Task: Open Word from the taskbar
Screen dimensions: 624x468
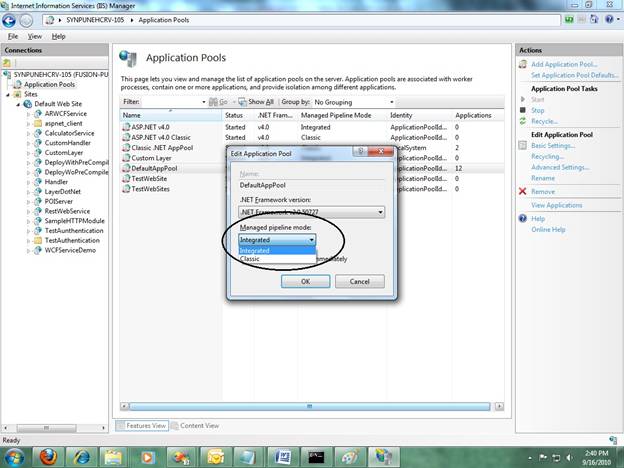Action: 283,457
